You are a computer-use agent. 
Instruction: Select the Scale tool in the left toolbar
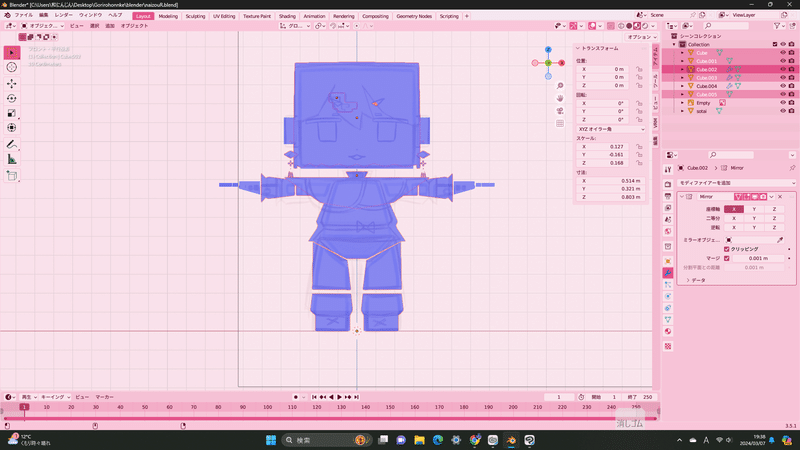[x=12, y=113]
